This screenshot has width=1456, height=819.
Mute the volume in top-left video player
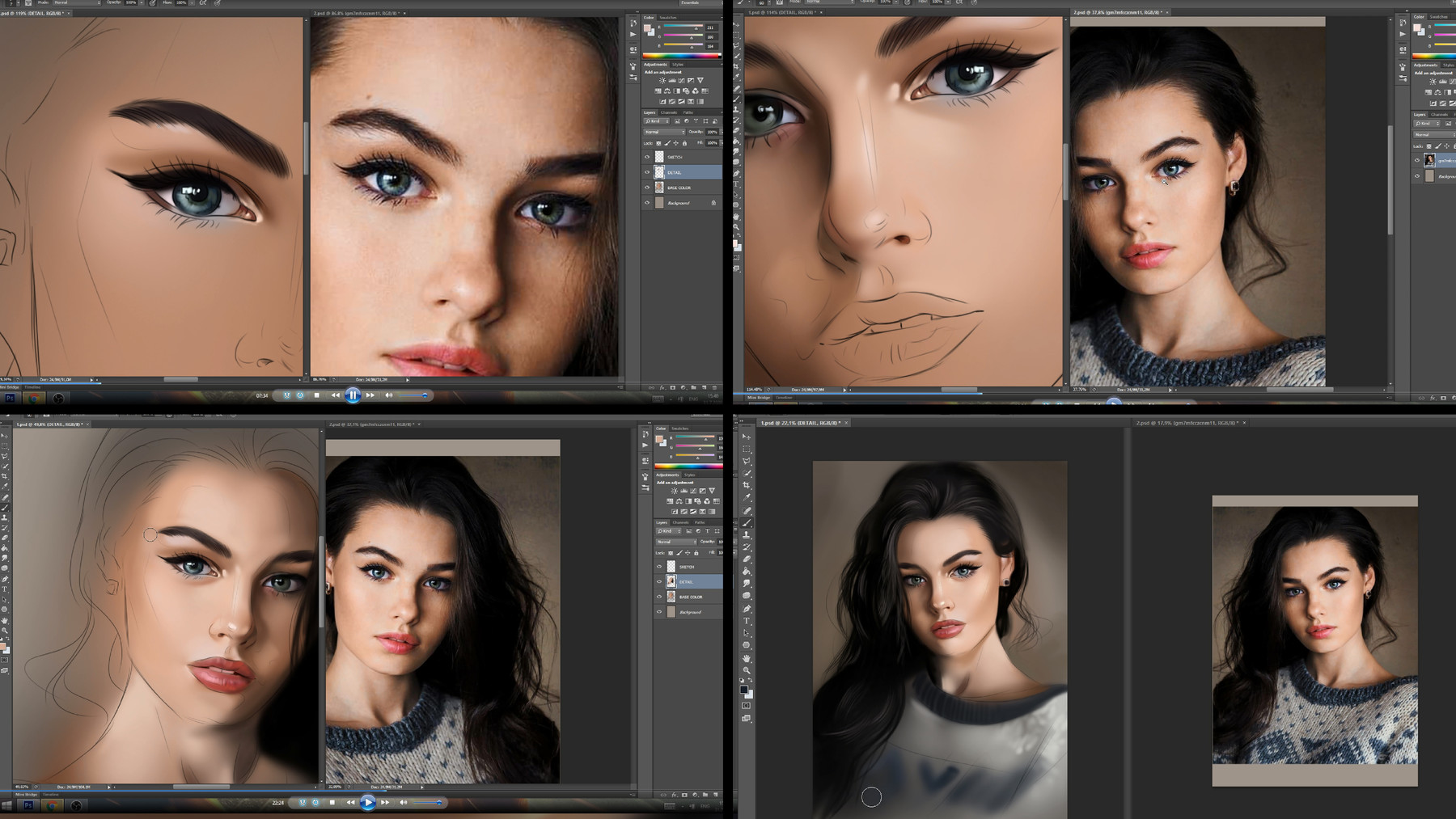click(388, 395)
